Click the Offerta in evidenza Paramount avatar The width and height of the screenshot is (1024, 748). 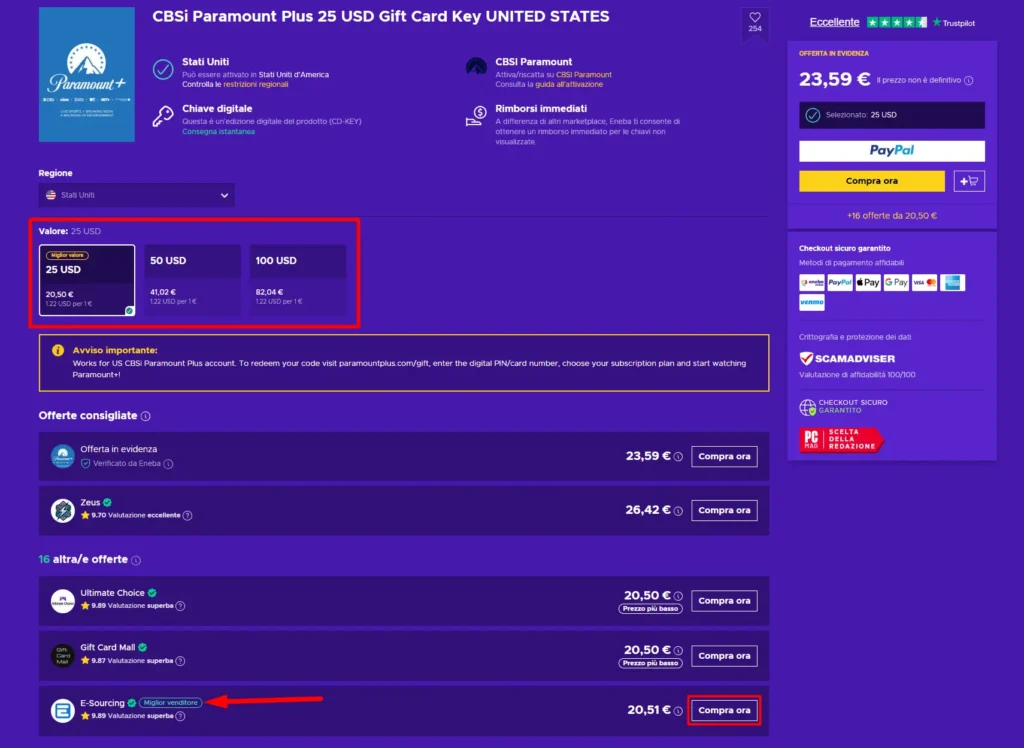click(63, 456)
